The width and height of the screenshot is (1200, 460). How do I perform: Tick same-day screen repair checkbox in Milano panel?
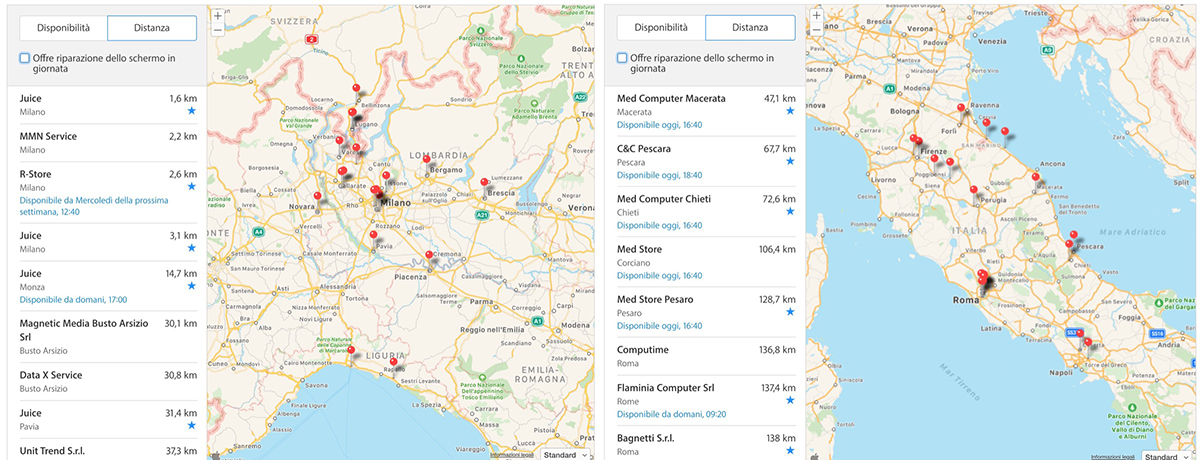point(25,58)
